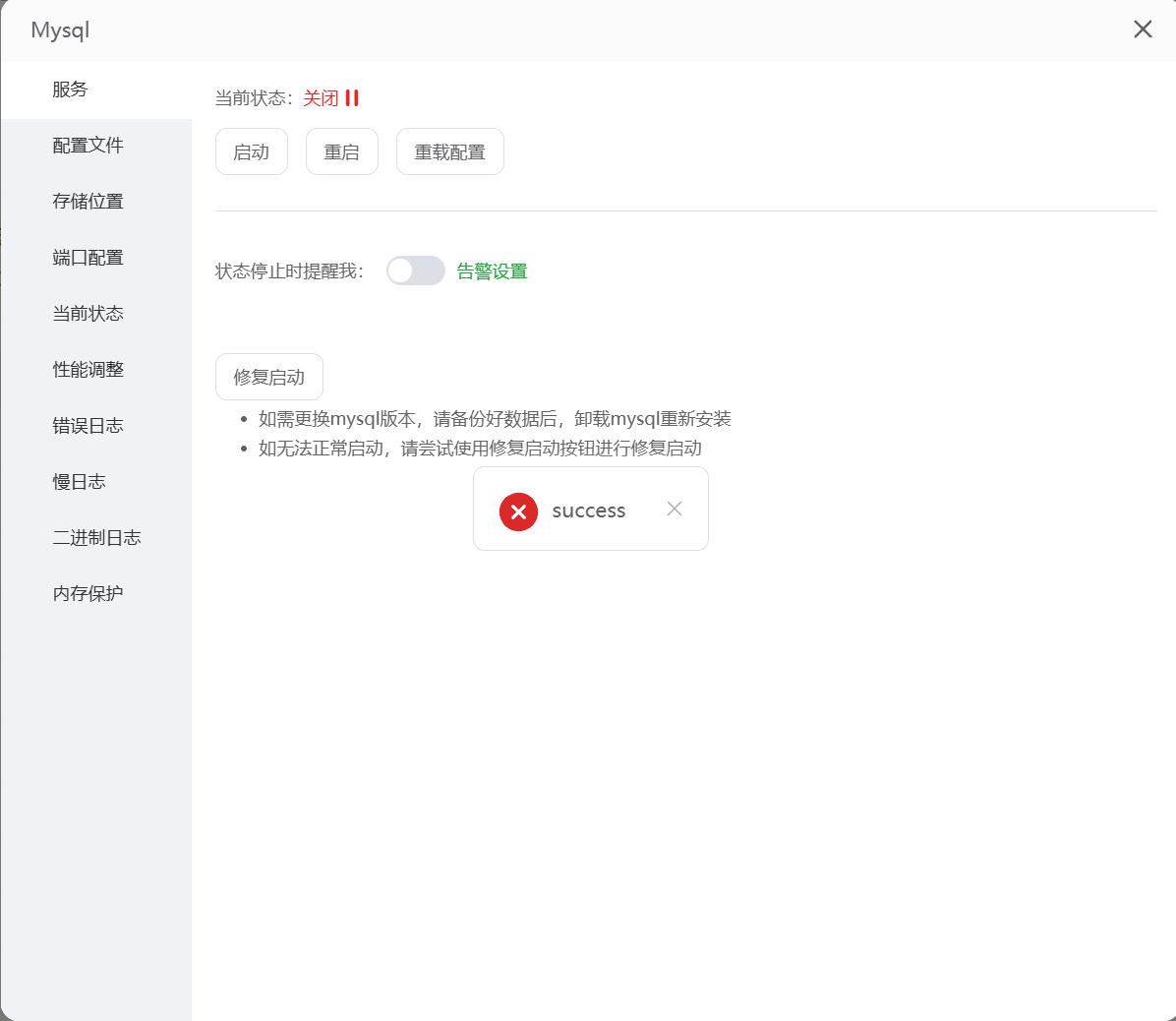Open the 内存保护 tab
1176x1021 pixels.
click(x=88, y=594)
